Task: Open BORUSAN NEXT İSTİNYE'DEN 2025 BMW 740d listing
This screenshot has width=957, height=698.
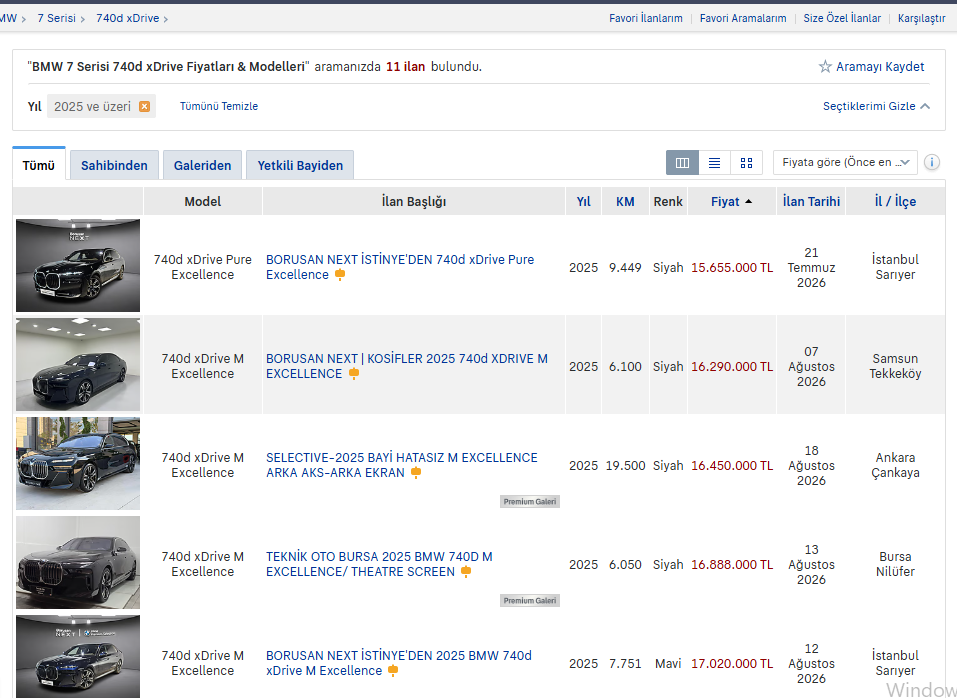Action: click(399, 663)
